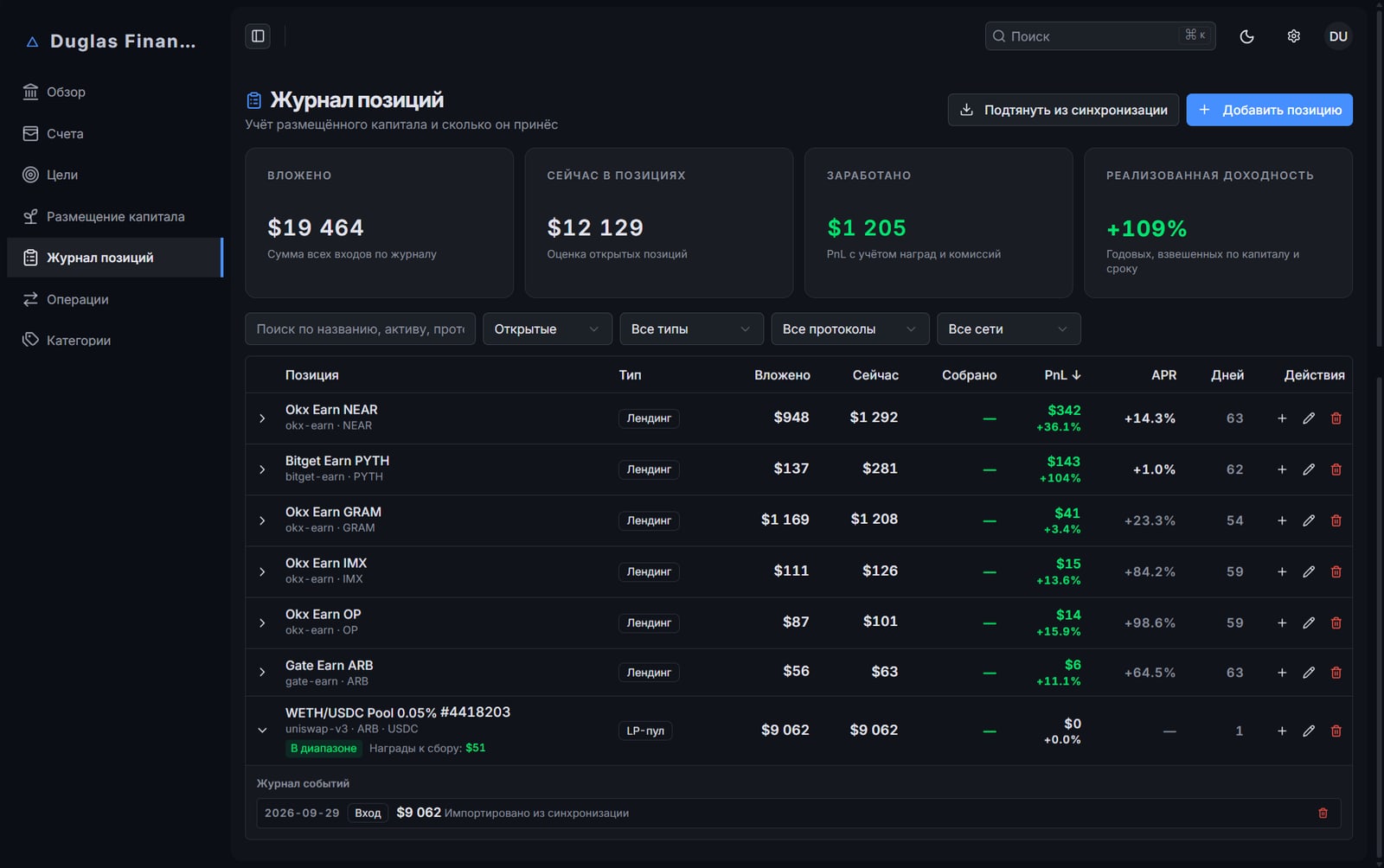The width and height of the screenshot is (1384, 868).
Task: Sort table by PnL column header
Action: [1062, 375]
